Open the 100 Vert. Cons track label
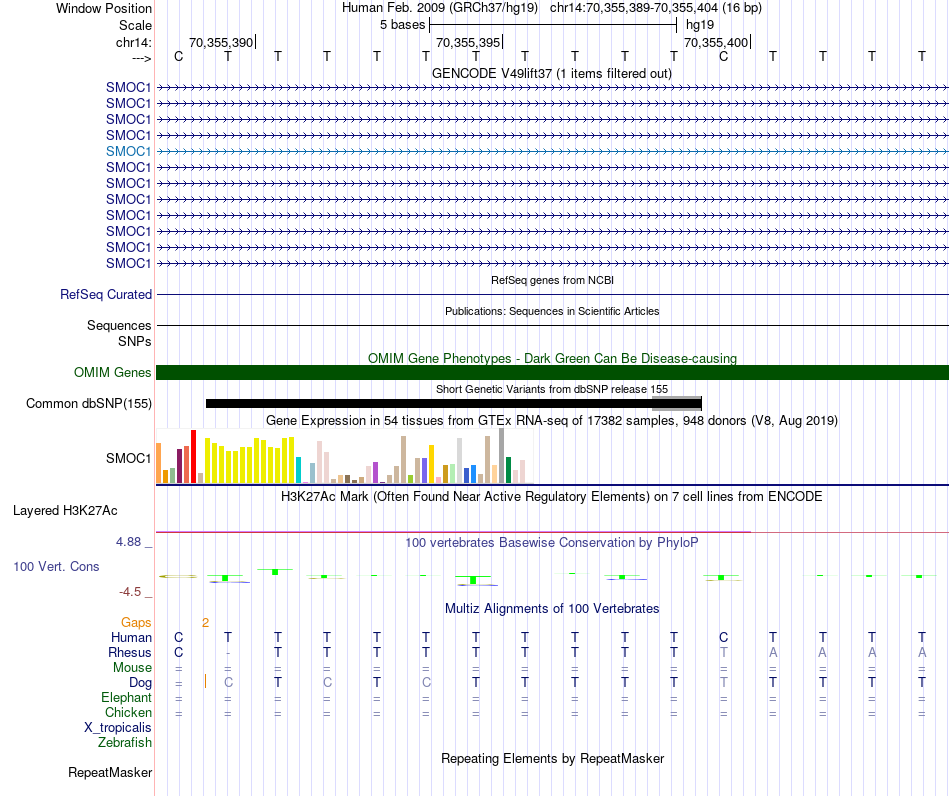 [56, 566]
